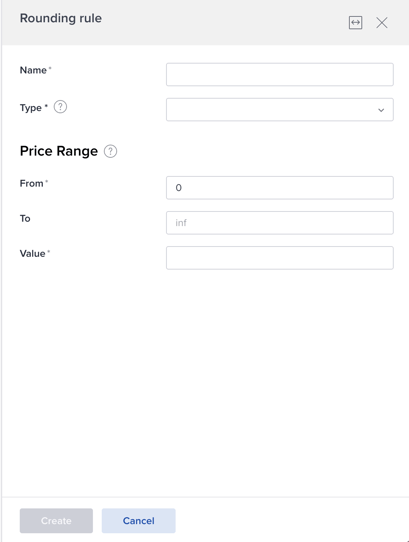Click the greyed-out Create button
The height and width of the screenshot is (542, 409).
coord(56,521)
